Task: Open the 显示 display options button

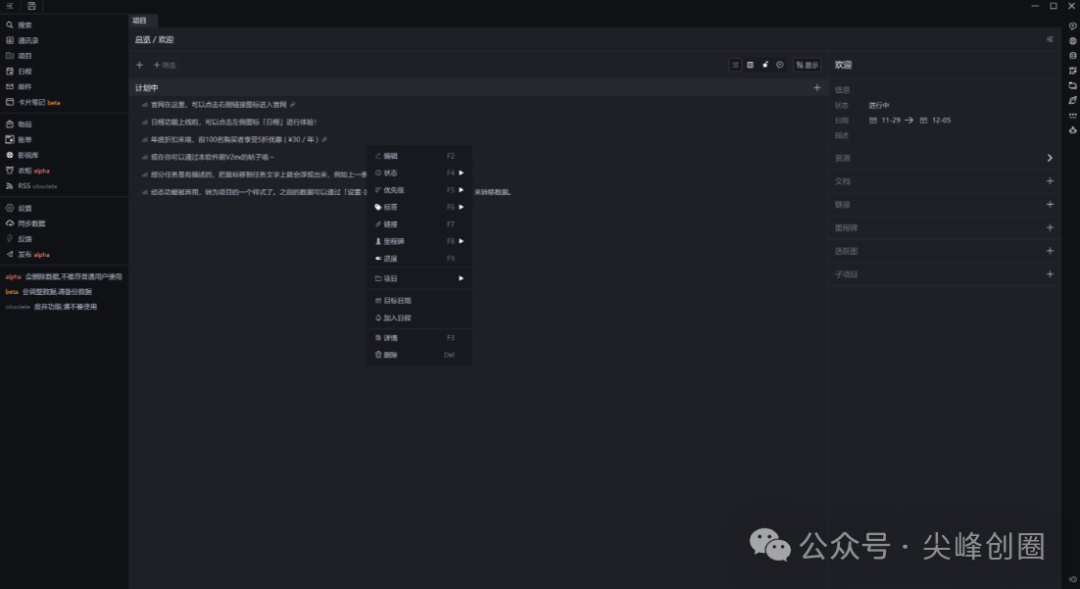Action: (807, 65)
